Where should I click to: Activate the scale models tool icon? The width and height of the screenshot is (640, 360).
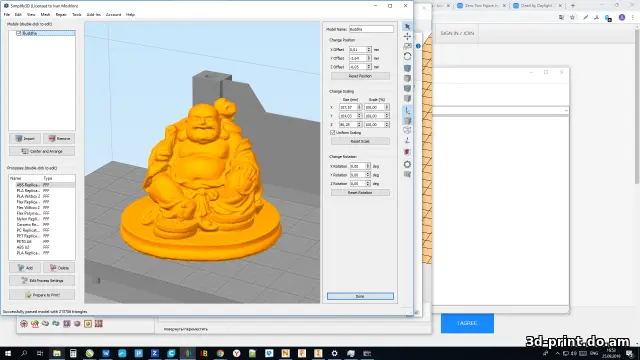pyautogui.click(x=407, y=46)
